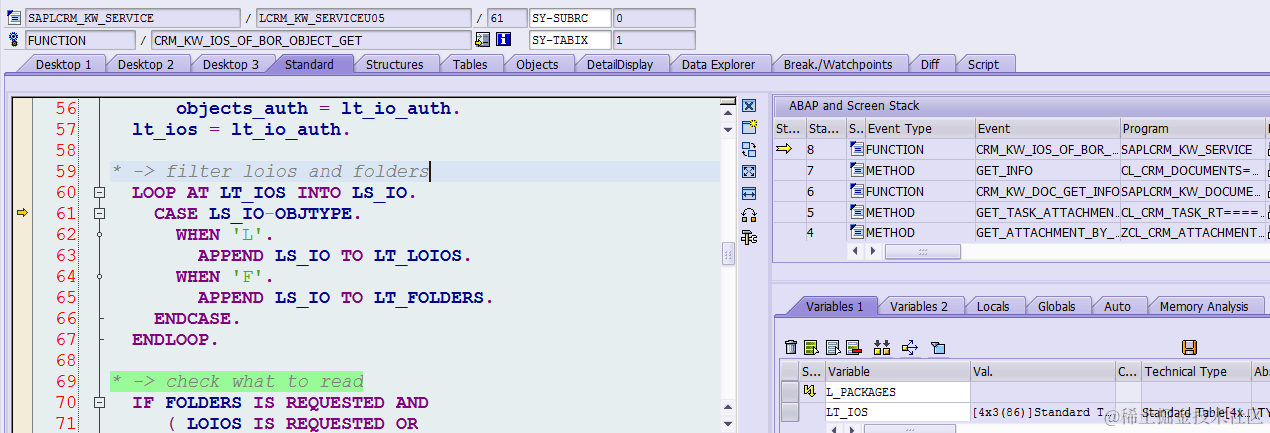Click the blue information icon in header
The height and width of the screenshot is (433, 1270).
pyautogui.click(x=503, y=40)
